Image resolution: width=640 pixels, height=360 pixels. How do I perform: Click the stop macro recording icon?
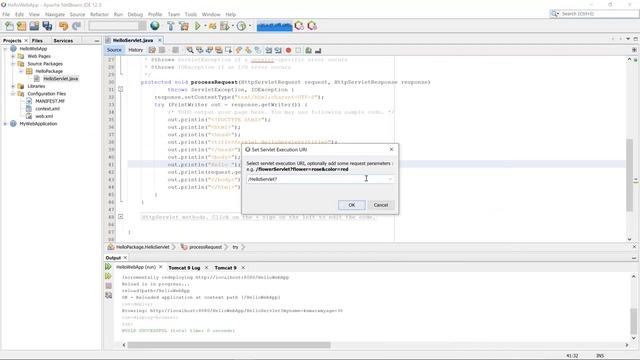pyautogui.click(x=298, y=50)
